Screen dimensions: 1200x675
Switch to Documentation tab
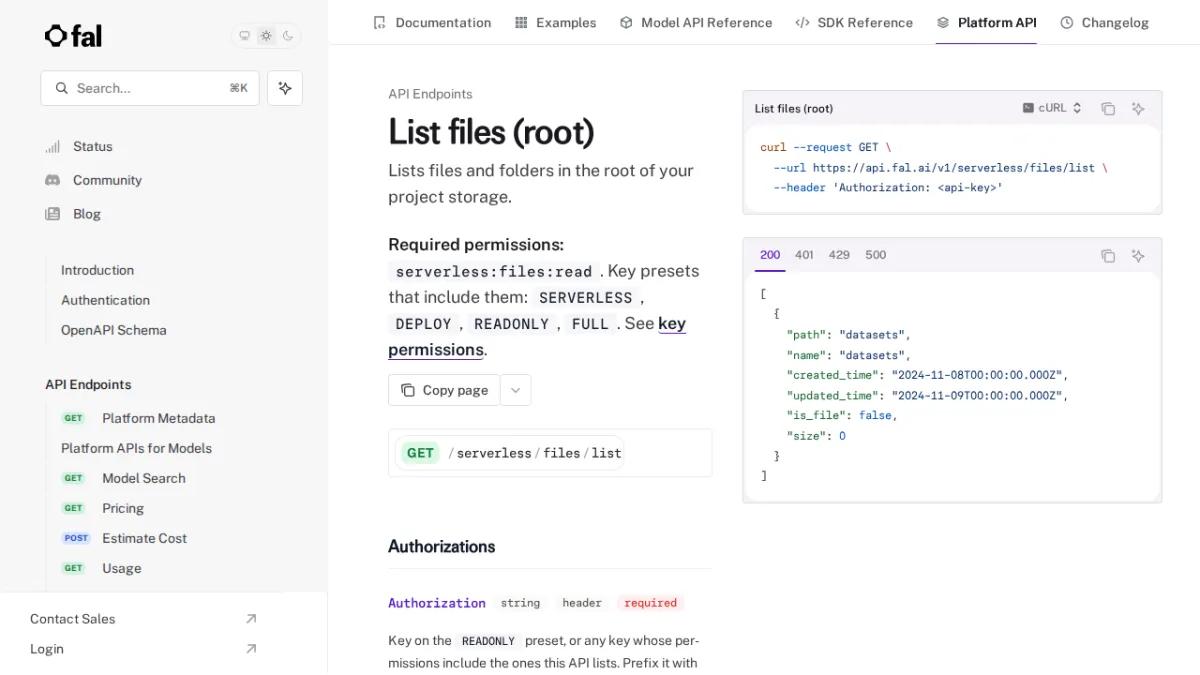coord(432,22)
